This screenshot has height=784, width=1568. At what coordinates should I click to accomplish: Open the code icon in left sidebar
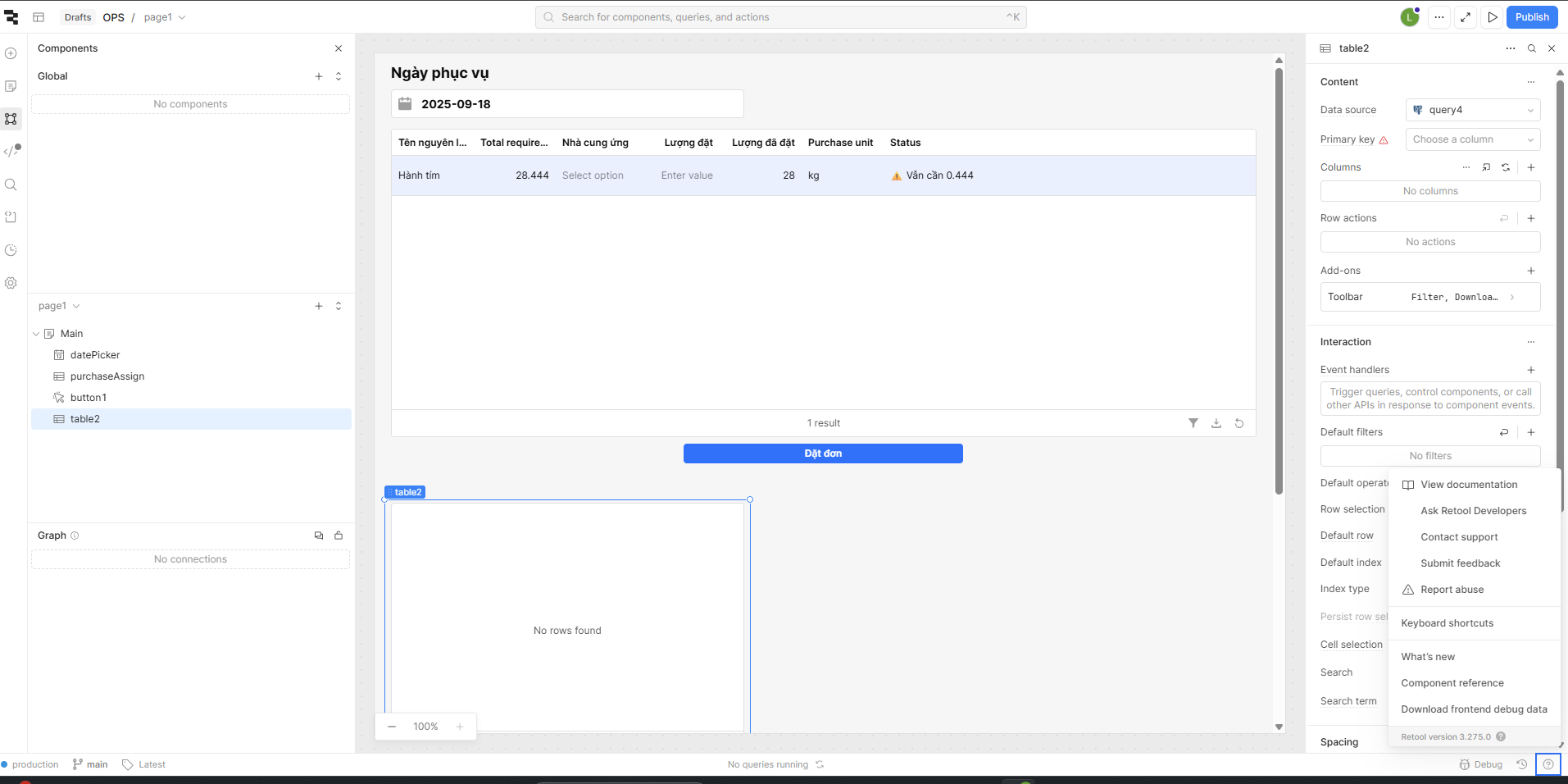pyautogui.click(x=11, y=151)
